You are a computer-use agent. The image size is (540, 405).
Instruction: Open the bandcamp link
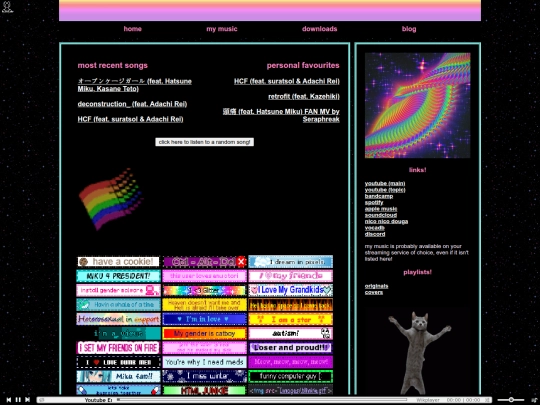coord(379,196)
